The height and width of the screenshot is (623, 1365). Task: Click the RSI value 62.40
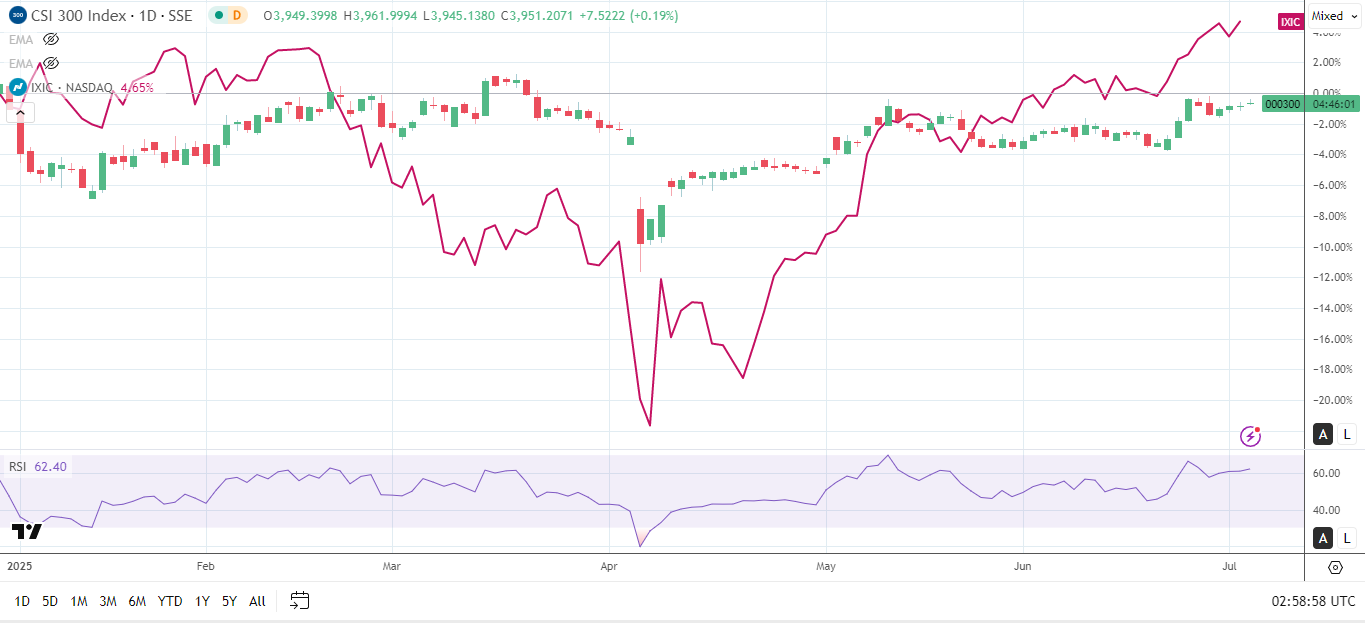(50, 466)
